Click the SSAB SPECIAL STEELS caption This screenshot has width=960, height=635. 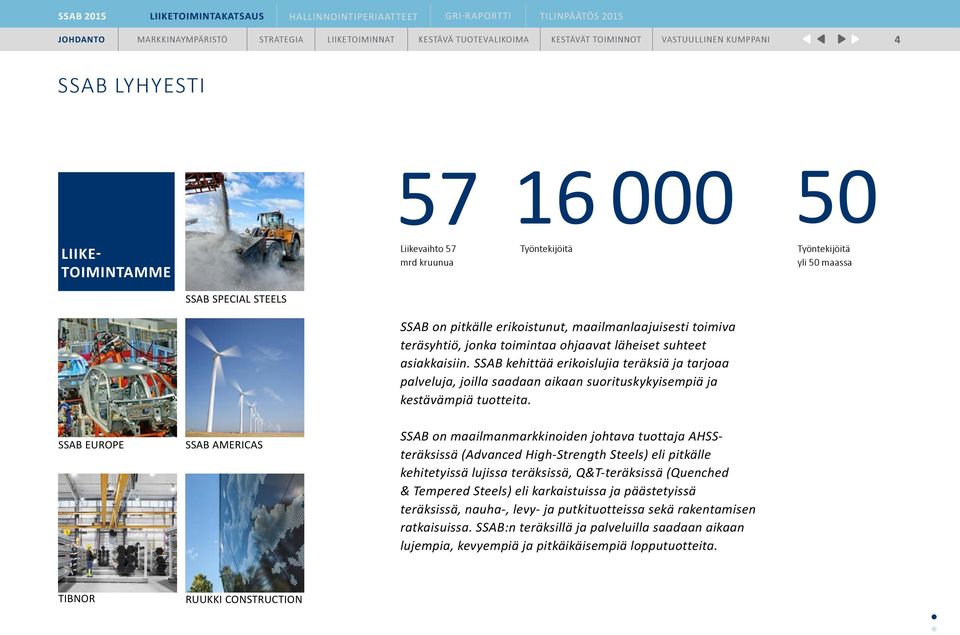pos(236,299)
